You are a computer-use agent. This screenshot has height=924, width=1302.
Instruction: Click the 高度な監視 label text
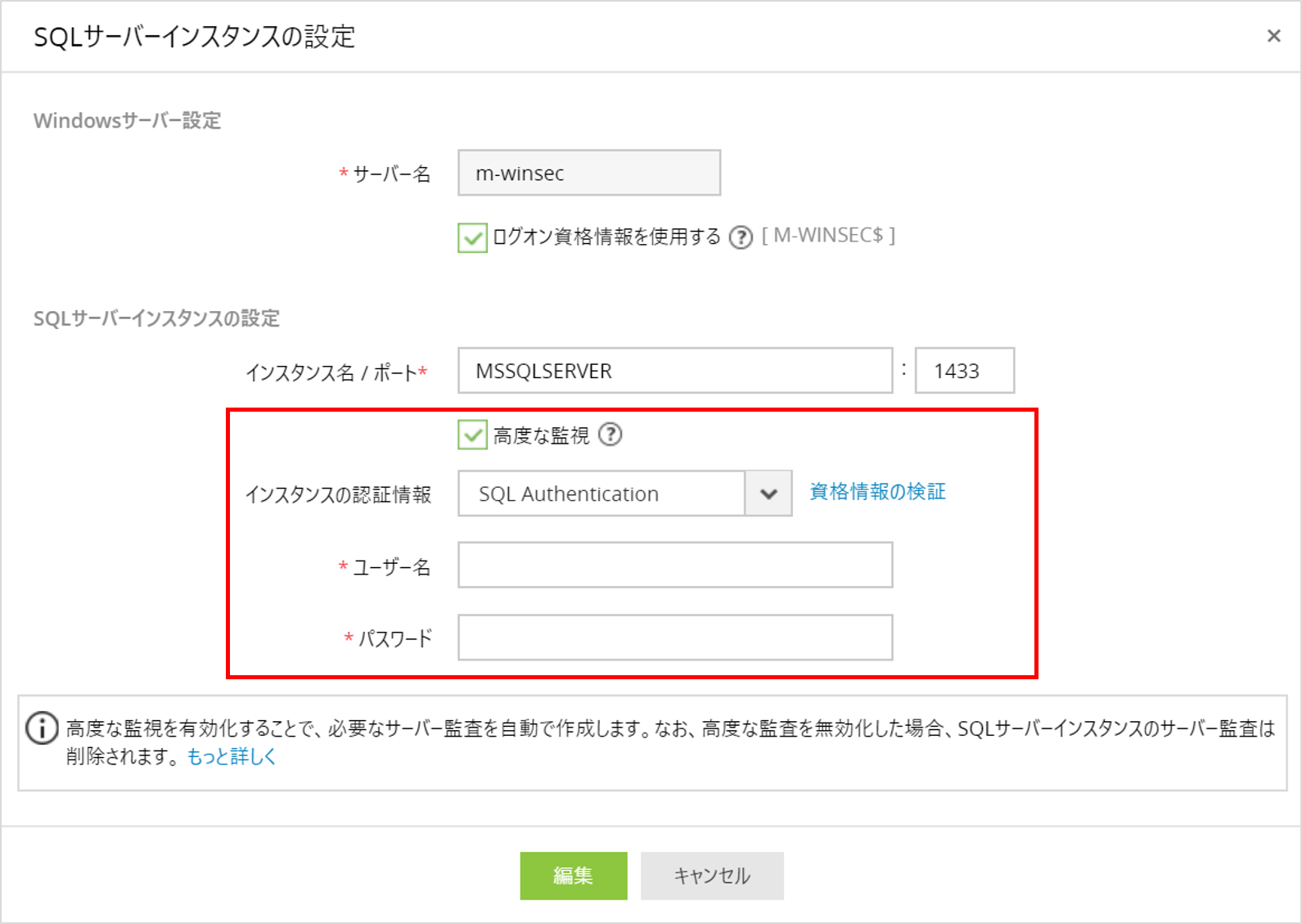[x=541, y=435]
